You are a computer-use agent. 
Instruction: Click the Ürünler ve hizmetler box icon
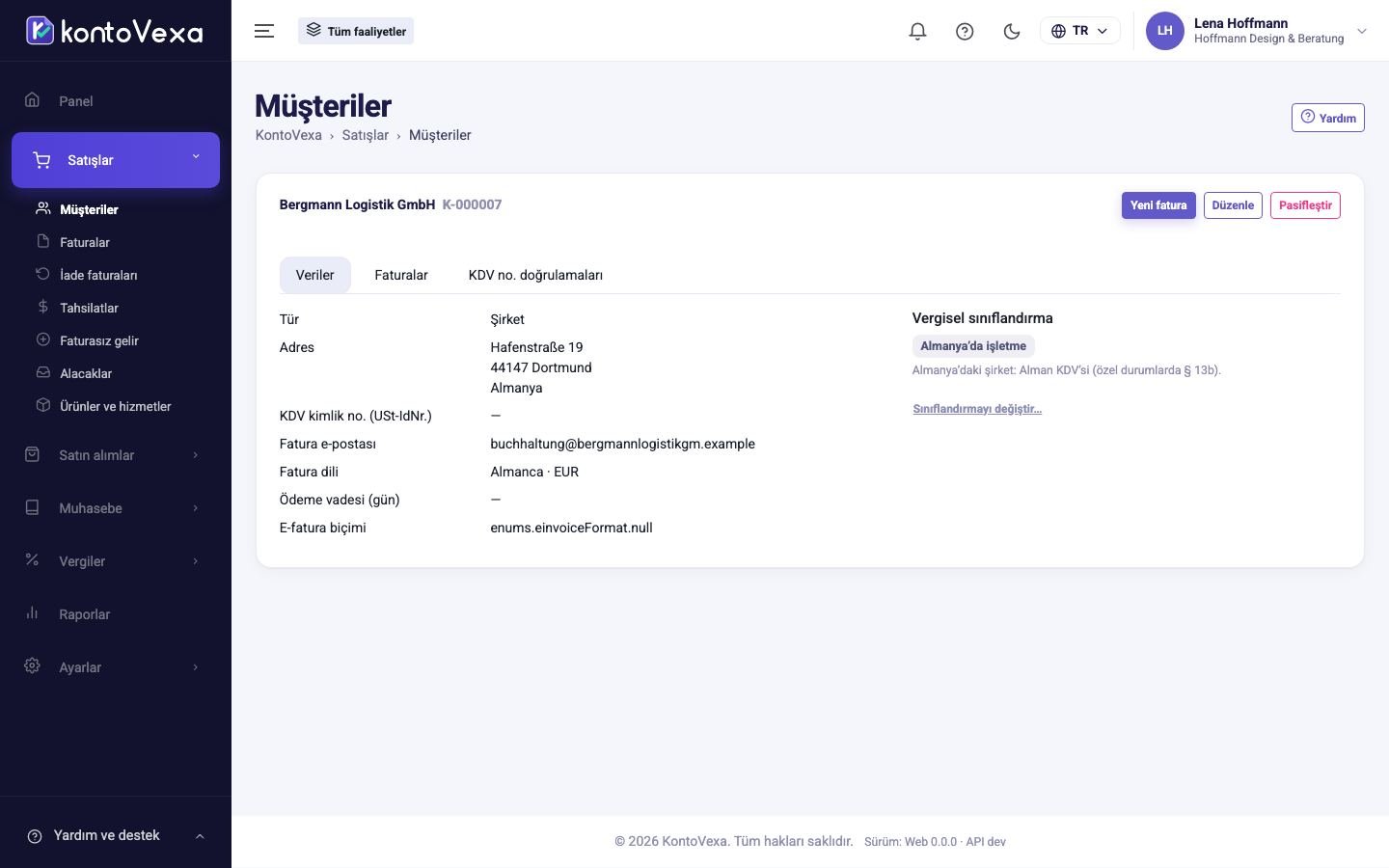tap(42, 405)
